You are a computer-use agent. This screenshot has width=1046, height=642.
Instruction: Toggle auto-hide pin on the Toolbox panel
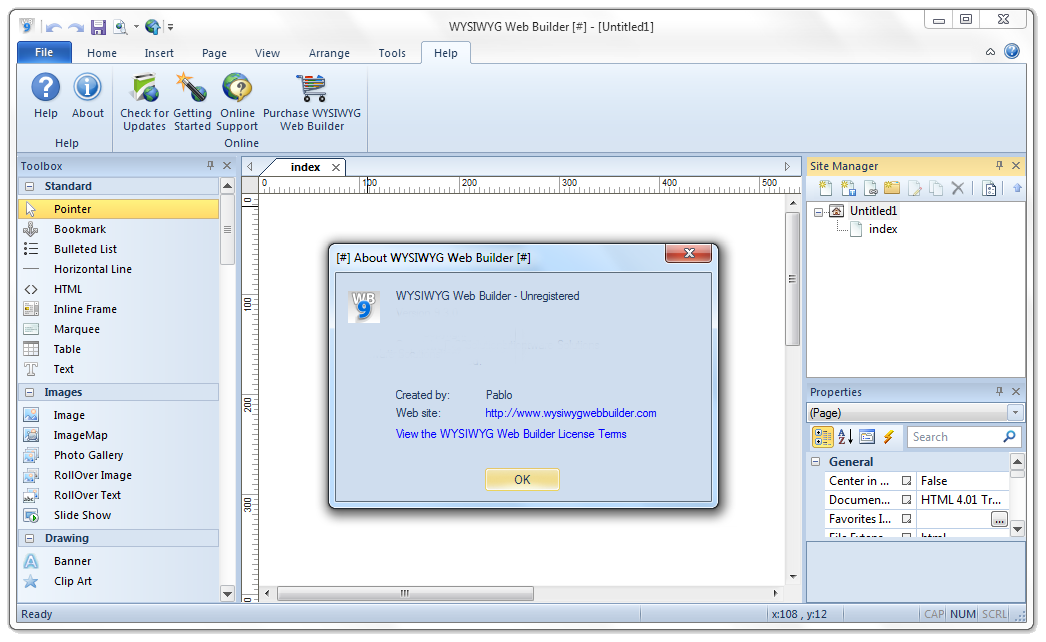tap(210, 166)
